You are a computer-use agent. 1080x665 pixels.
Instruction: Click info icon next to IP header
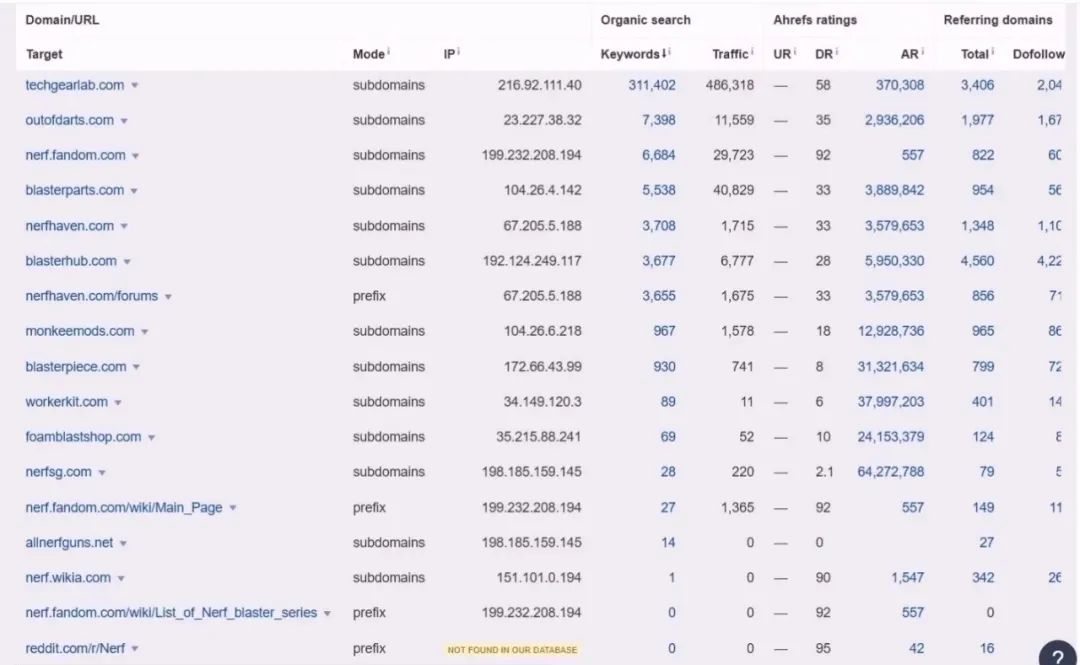(458, 53)
